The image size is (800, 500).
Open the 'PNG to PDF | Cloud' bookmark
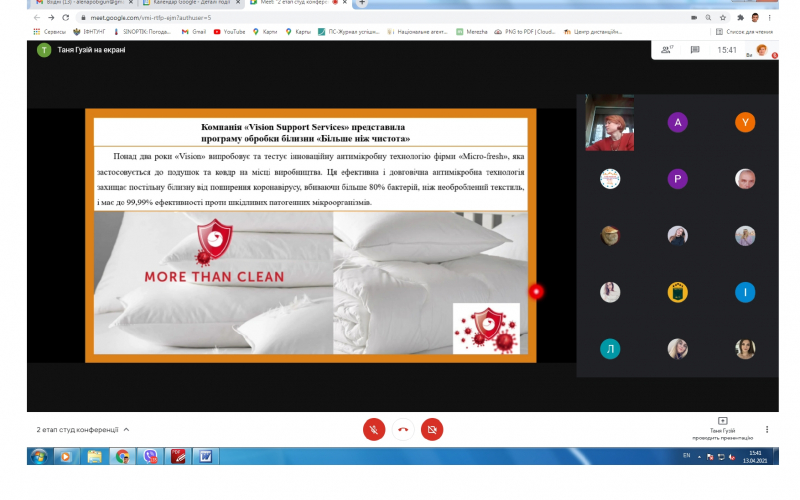525,32
